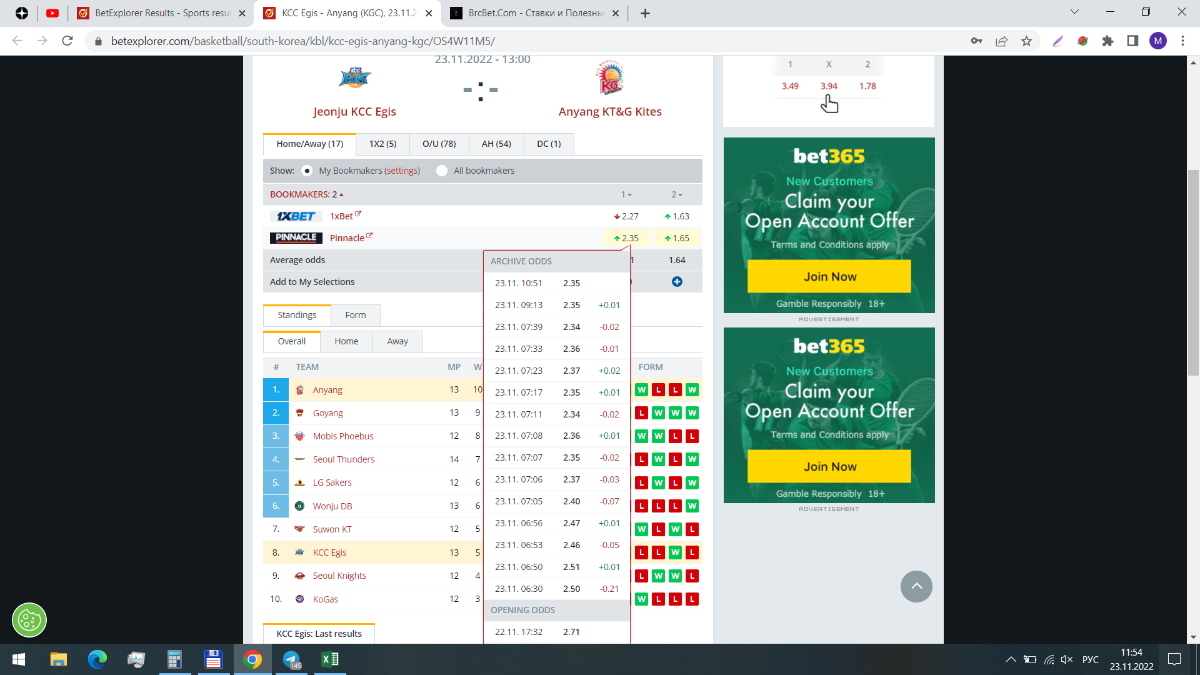Click the share page icon in address bar
1200x675 pixels.
[1001, 41]
